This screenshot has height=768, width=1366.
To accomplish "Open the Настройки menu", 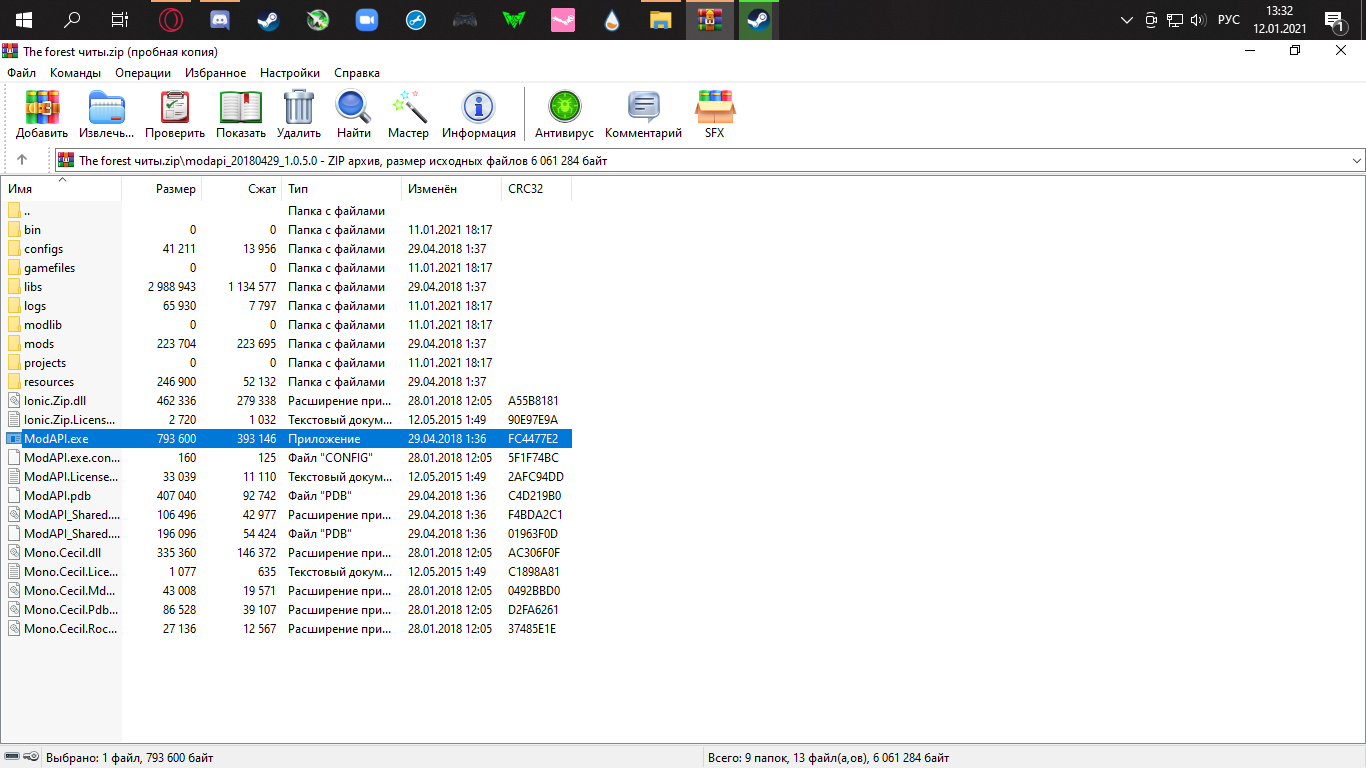I will 290,73.
